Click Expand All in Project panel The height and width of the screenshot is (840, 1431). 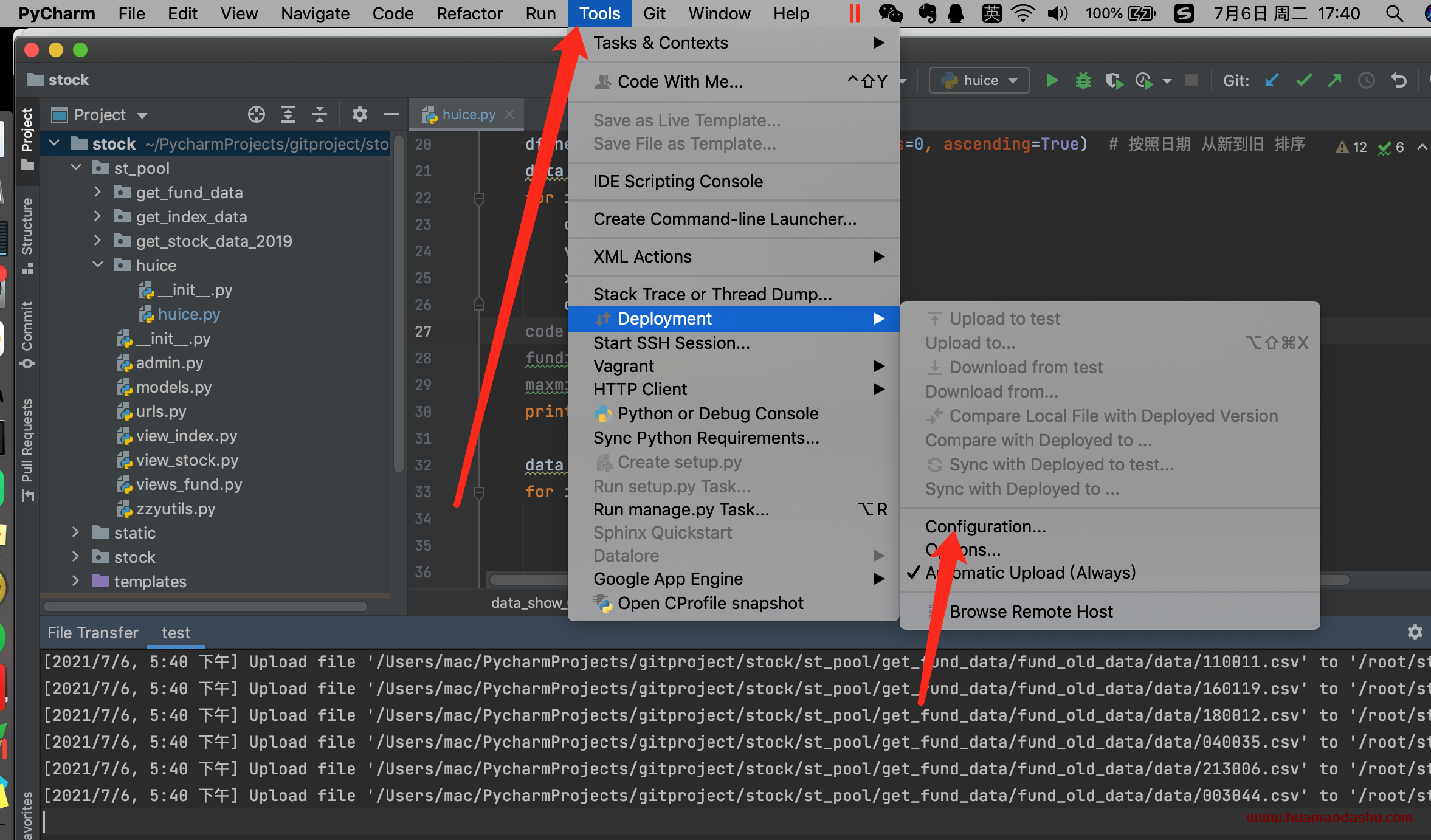pos(288,114)
